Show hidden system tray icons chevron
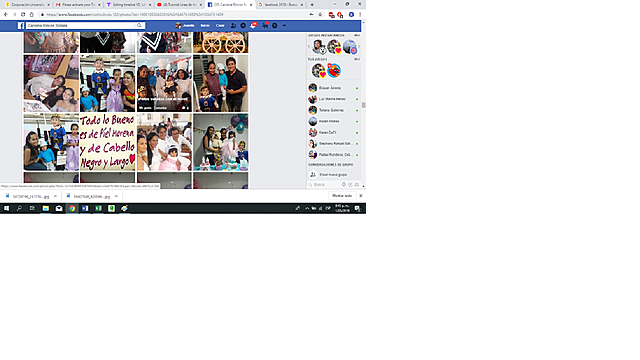This screenshot has width=640, height=360. pyautogui.click(x=307, y=208)
